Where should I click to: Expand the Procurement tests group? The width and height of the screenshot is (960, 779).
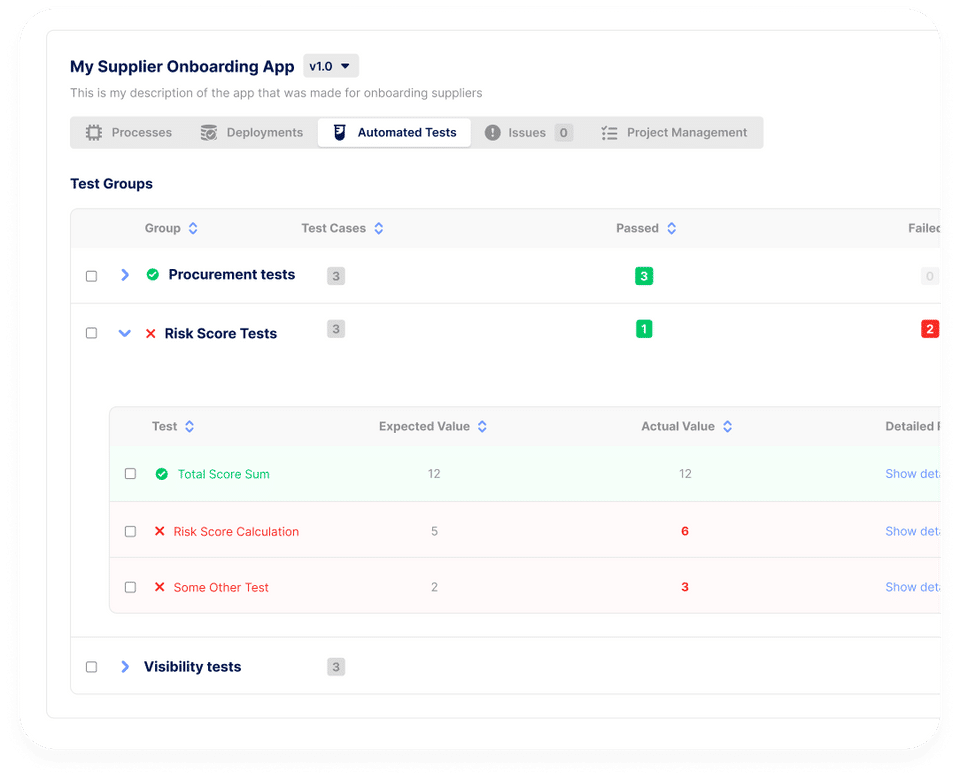pos(125,275)
